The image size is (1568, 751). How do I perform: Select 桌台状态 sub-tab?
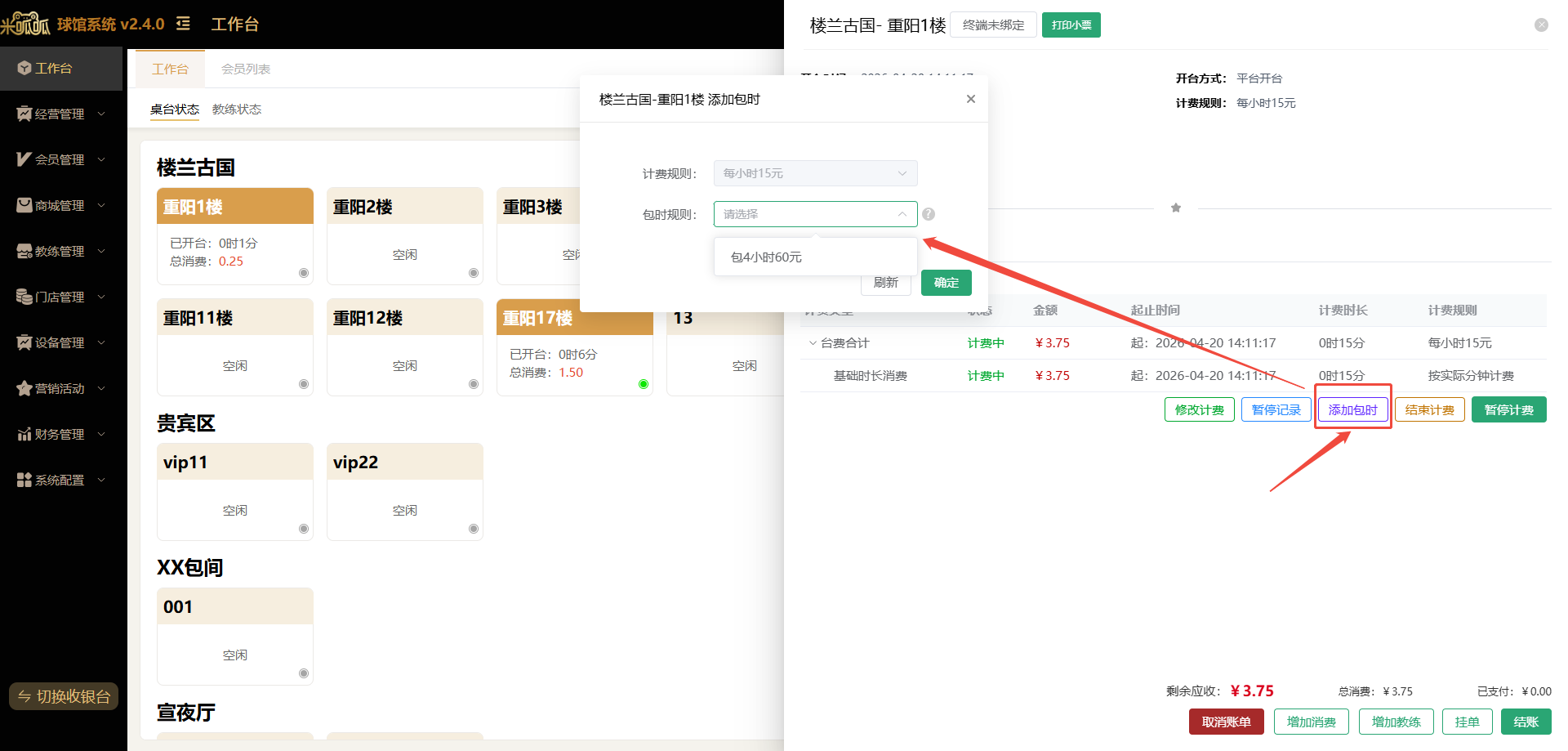point(175,109)
